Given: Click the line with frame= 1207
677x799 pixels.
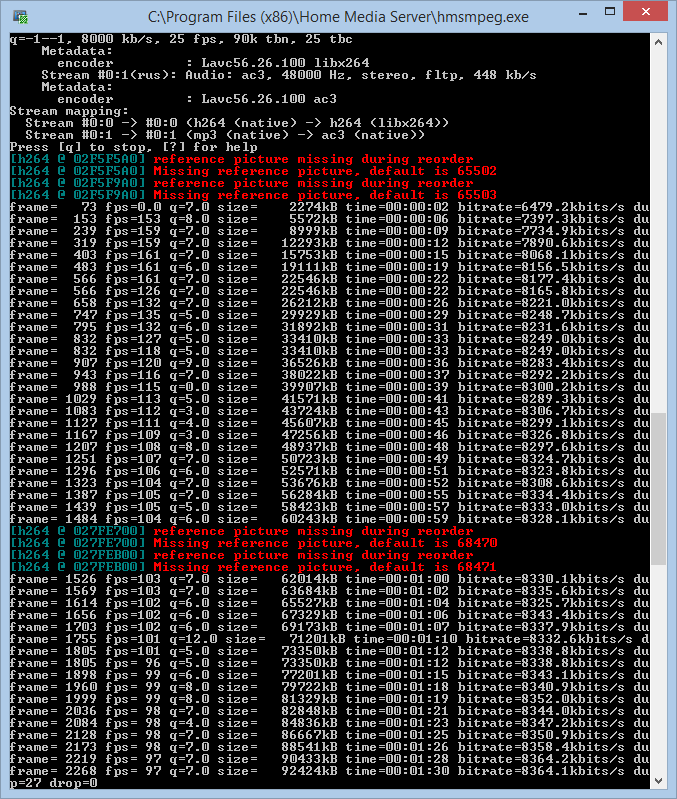Looking at the screenshot, I should click(x=329, y=447).
